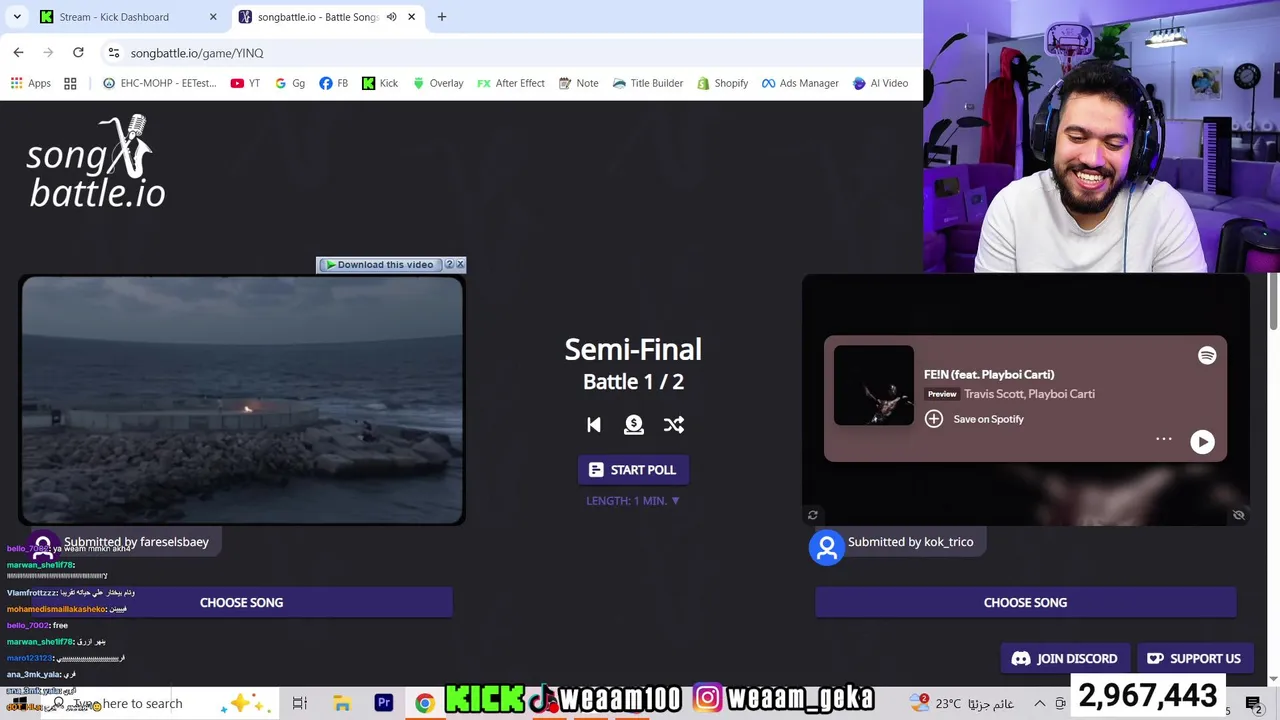The image size is (1280, 720).
Task: Click the Travis Scott, Playboi Carti artist text
Action: 1029,394
